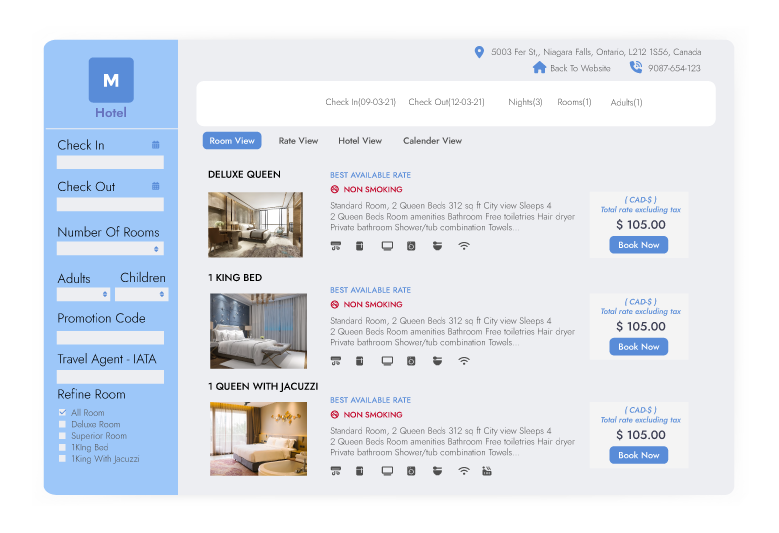
Task: Uncheck the All Room filter checkbox
Action: click(62, 413)
